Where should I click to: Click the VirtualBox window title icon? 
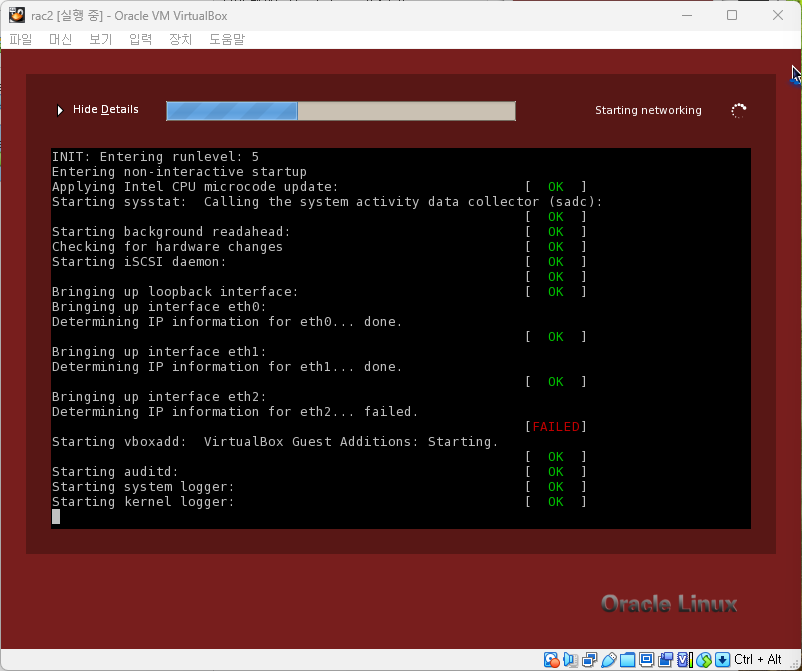pos(17,15)
